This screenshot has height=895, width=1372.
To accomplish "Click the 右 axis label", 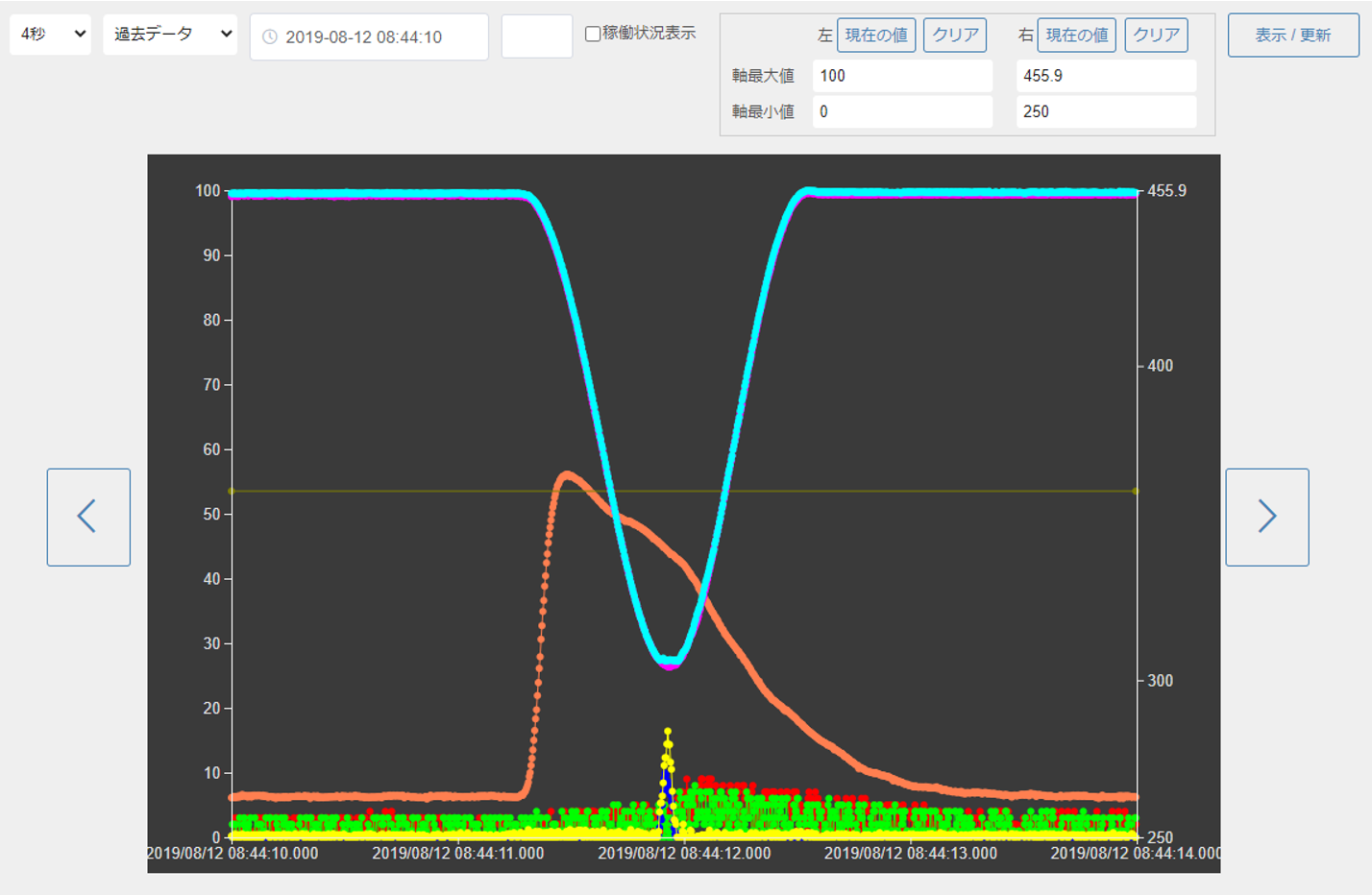I will pos(1025,36).
